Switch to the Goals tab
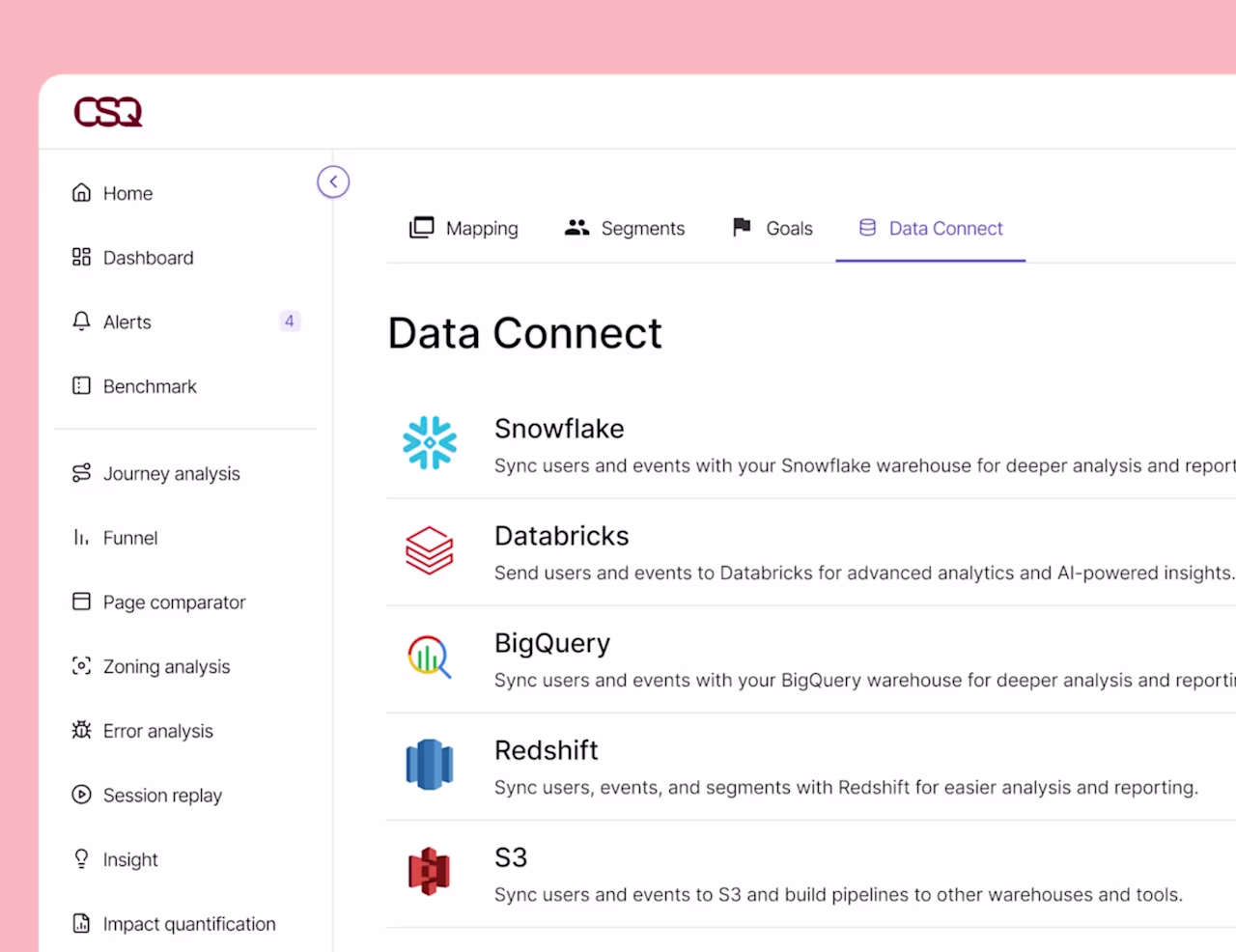1236x952 pixels. click(x=772, y=228)
